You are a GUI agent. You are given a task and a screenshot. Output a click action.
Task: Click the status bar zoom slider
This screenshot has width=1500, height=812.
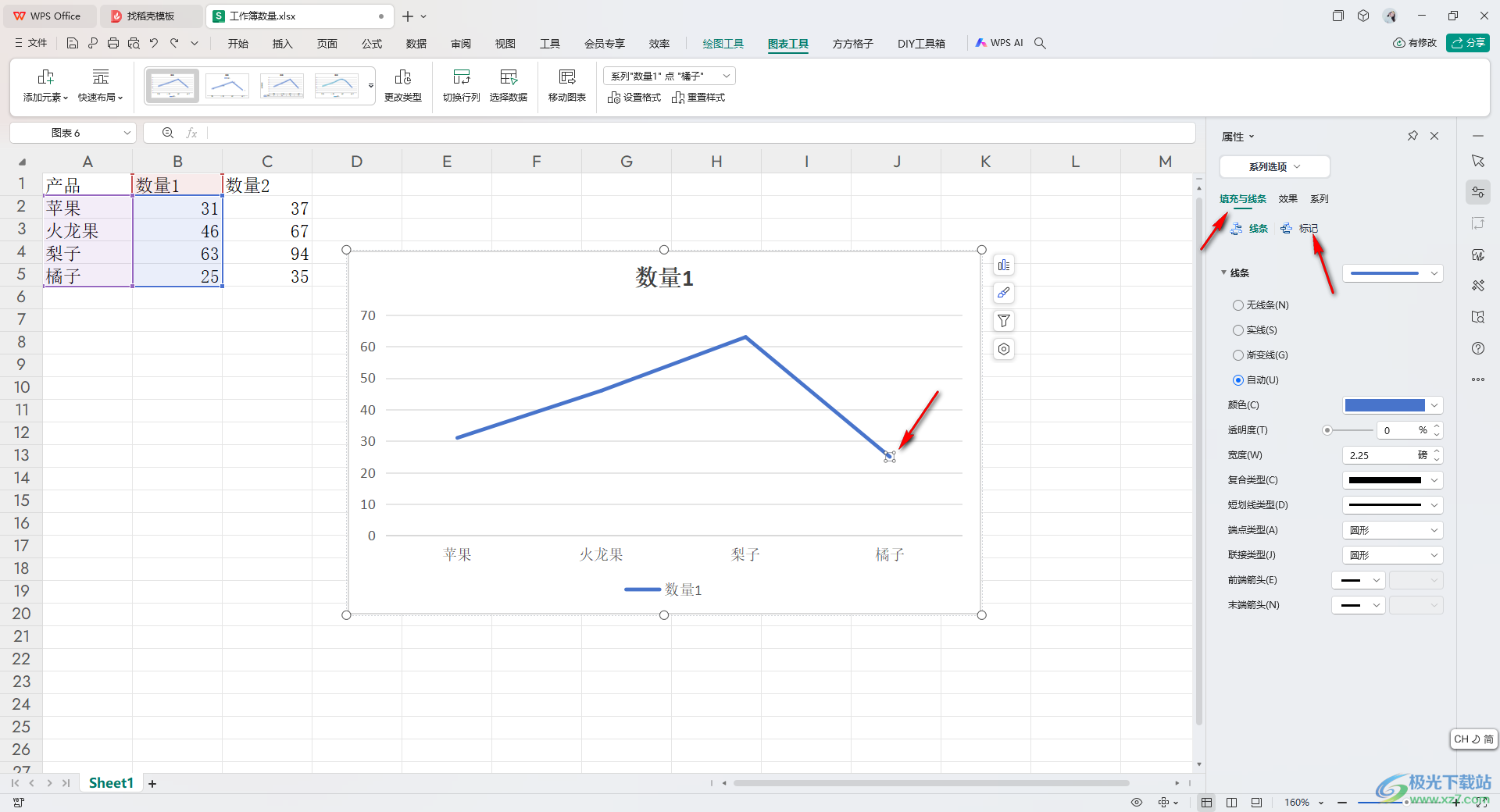tap(1406, 803)
